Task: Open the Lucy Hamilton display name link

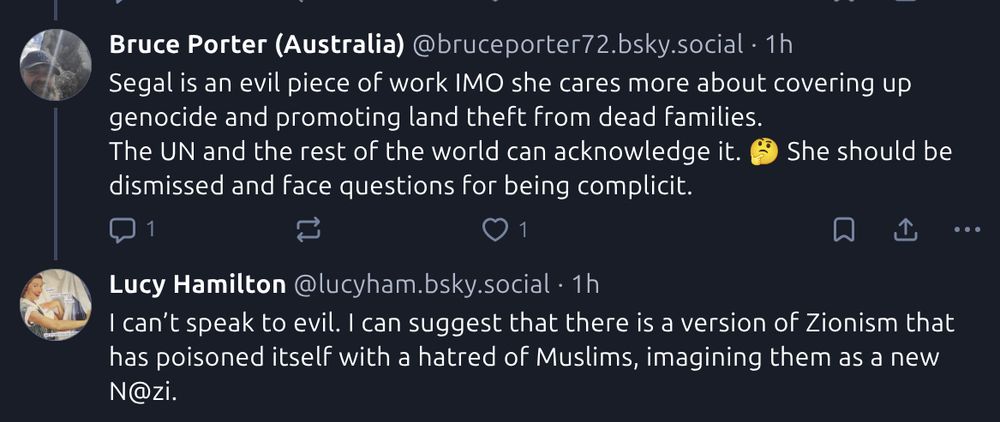Action: pos(196,285)
